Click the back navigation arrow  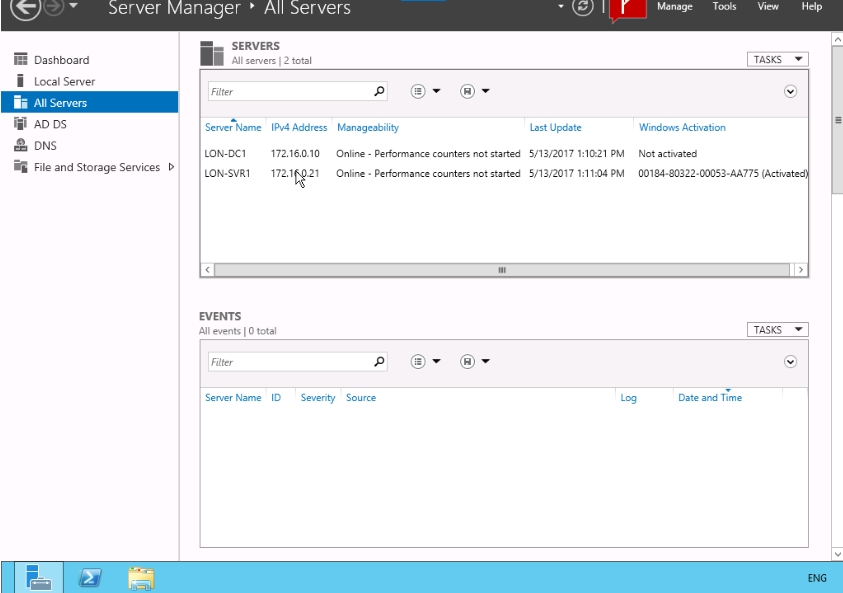click(x=25, y=6)
